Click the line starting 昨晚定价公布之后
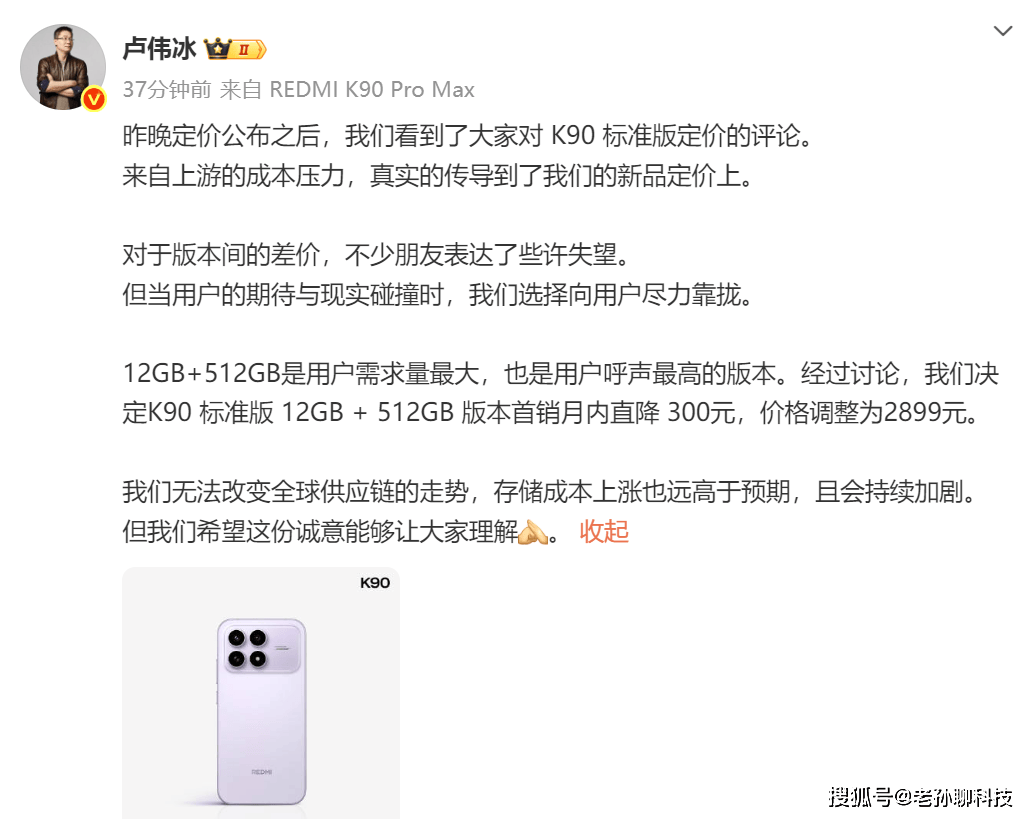This screenshot has width=1035, height=819. tap(467, 136)
